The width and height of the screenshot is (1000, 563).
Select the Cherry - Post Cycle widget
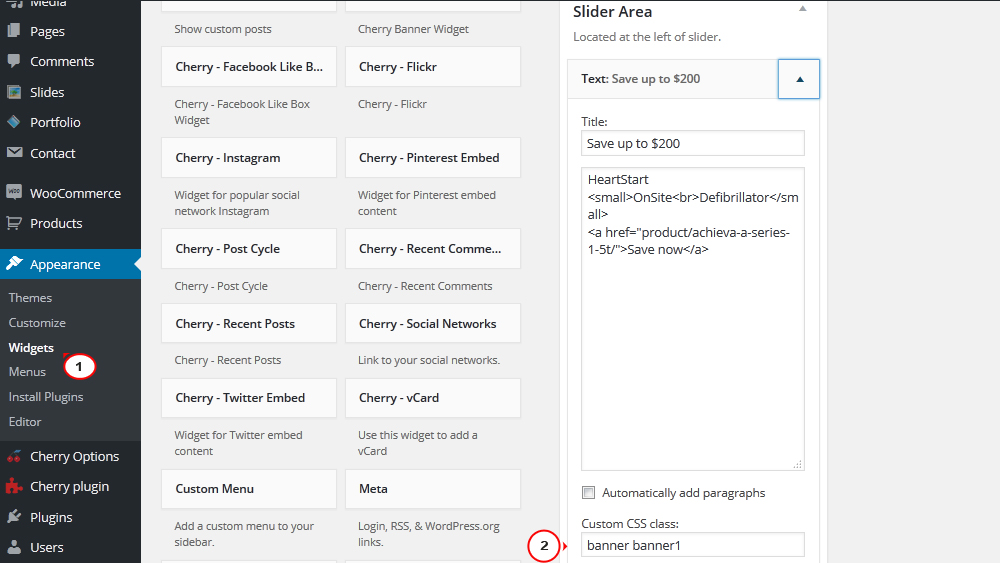tap(249, 249)
